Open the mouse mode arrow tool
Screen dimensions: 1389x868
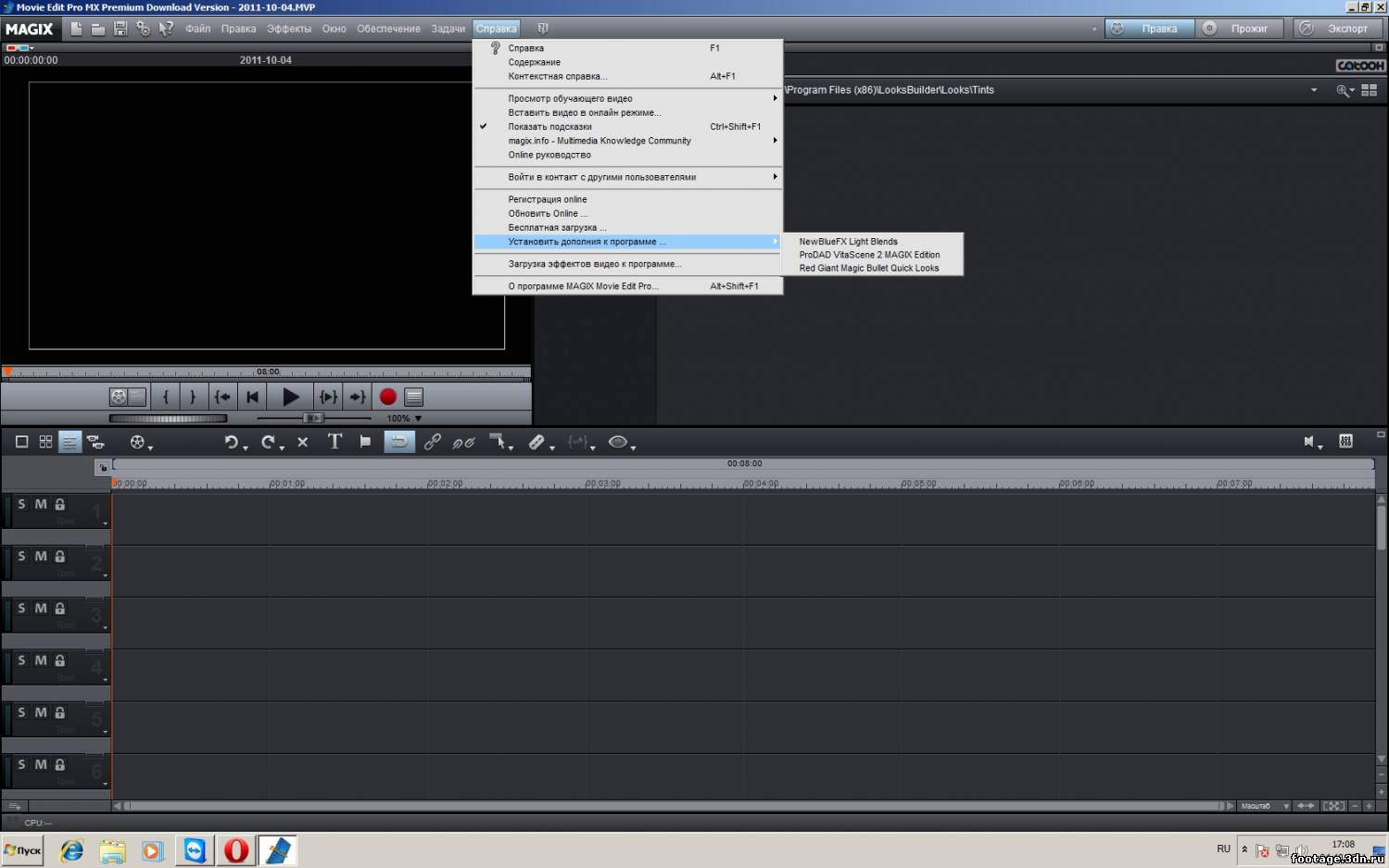pos(498,442)
